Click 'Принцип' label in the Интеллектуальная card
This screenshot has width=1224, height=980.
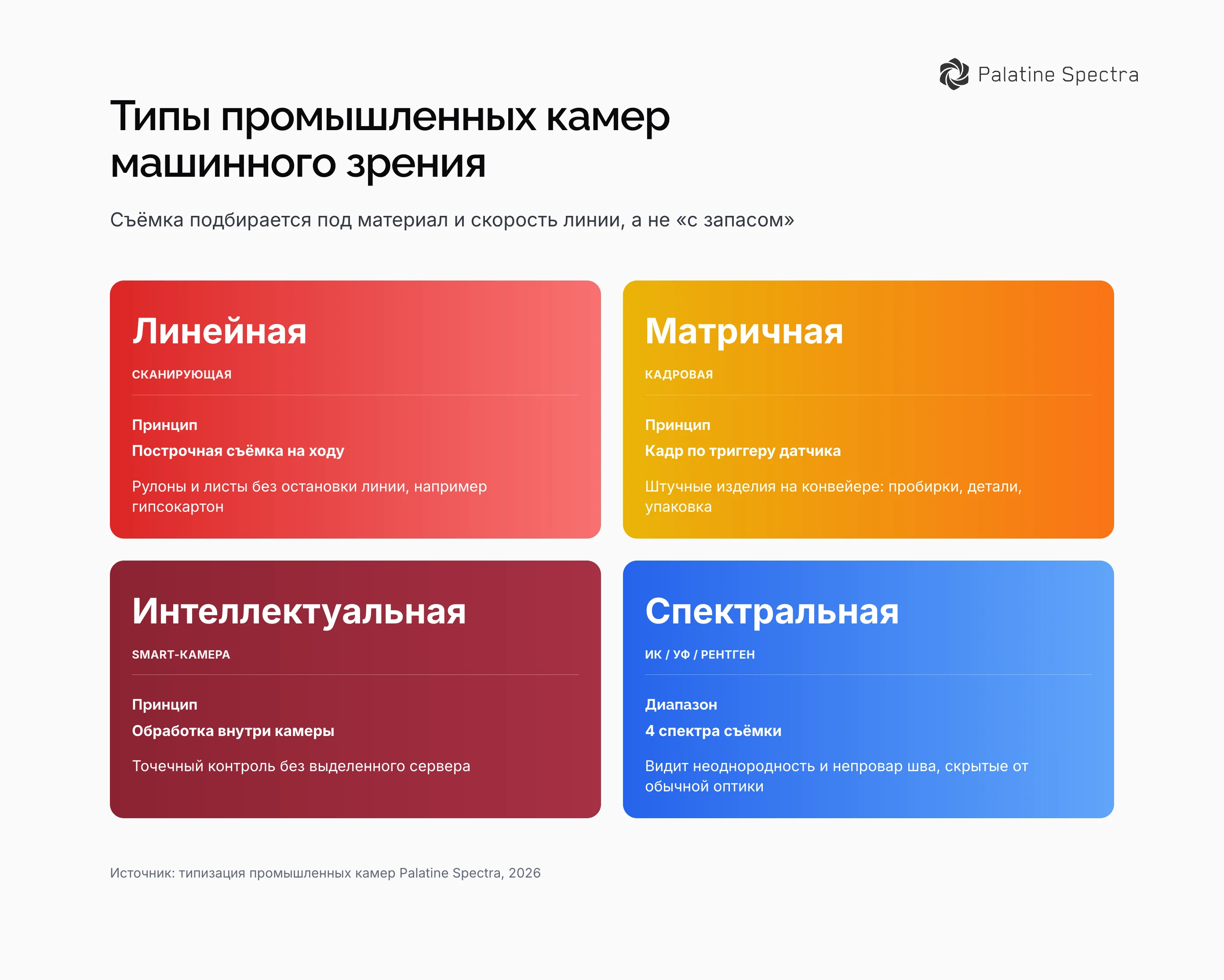coord(164,705)
